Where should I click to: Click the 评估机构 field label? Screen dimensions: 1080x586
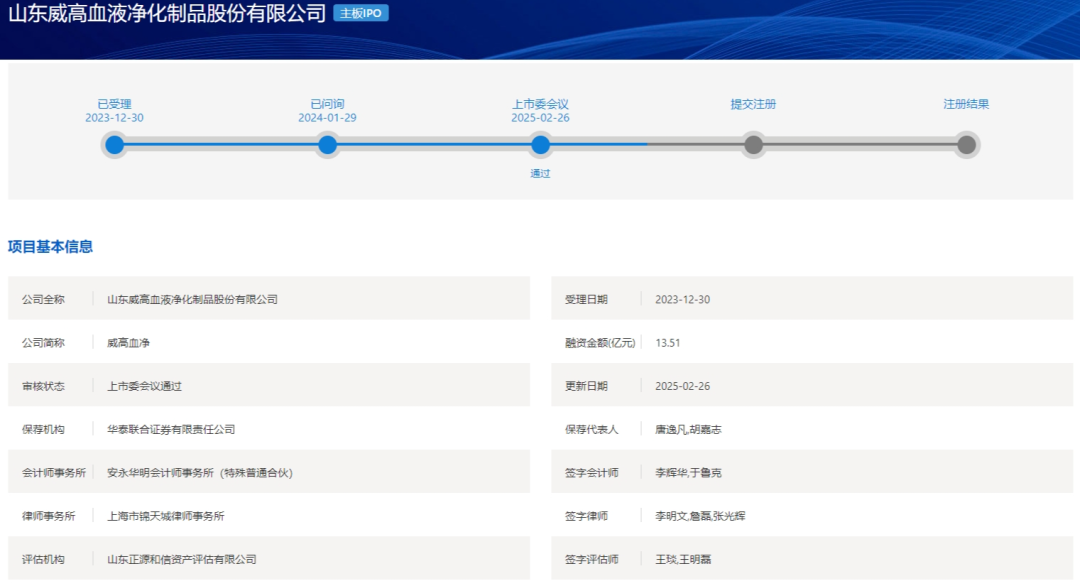point(43,560)
